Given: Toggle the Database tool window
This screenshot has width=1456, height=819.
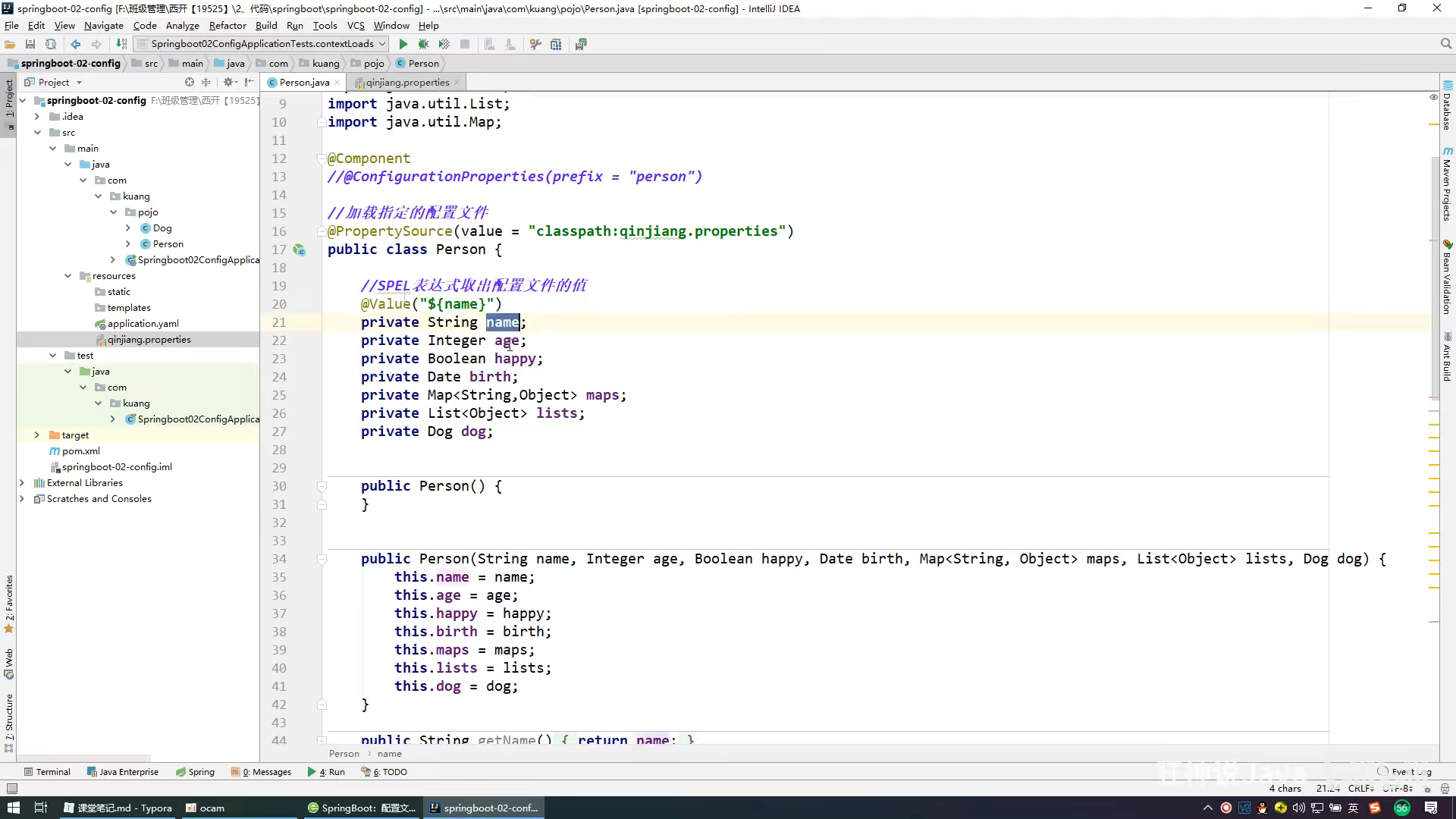Looking at the screenshot, I should (1447, 106).
